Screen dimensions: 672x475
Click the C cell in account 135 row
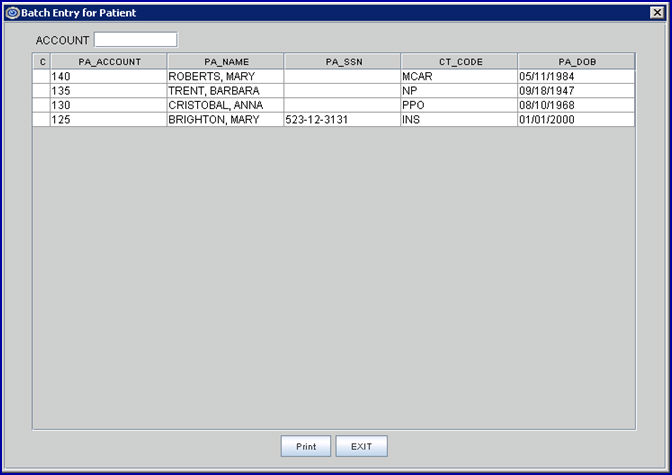click(42, 91)
